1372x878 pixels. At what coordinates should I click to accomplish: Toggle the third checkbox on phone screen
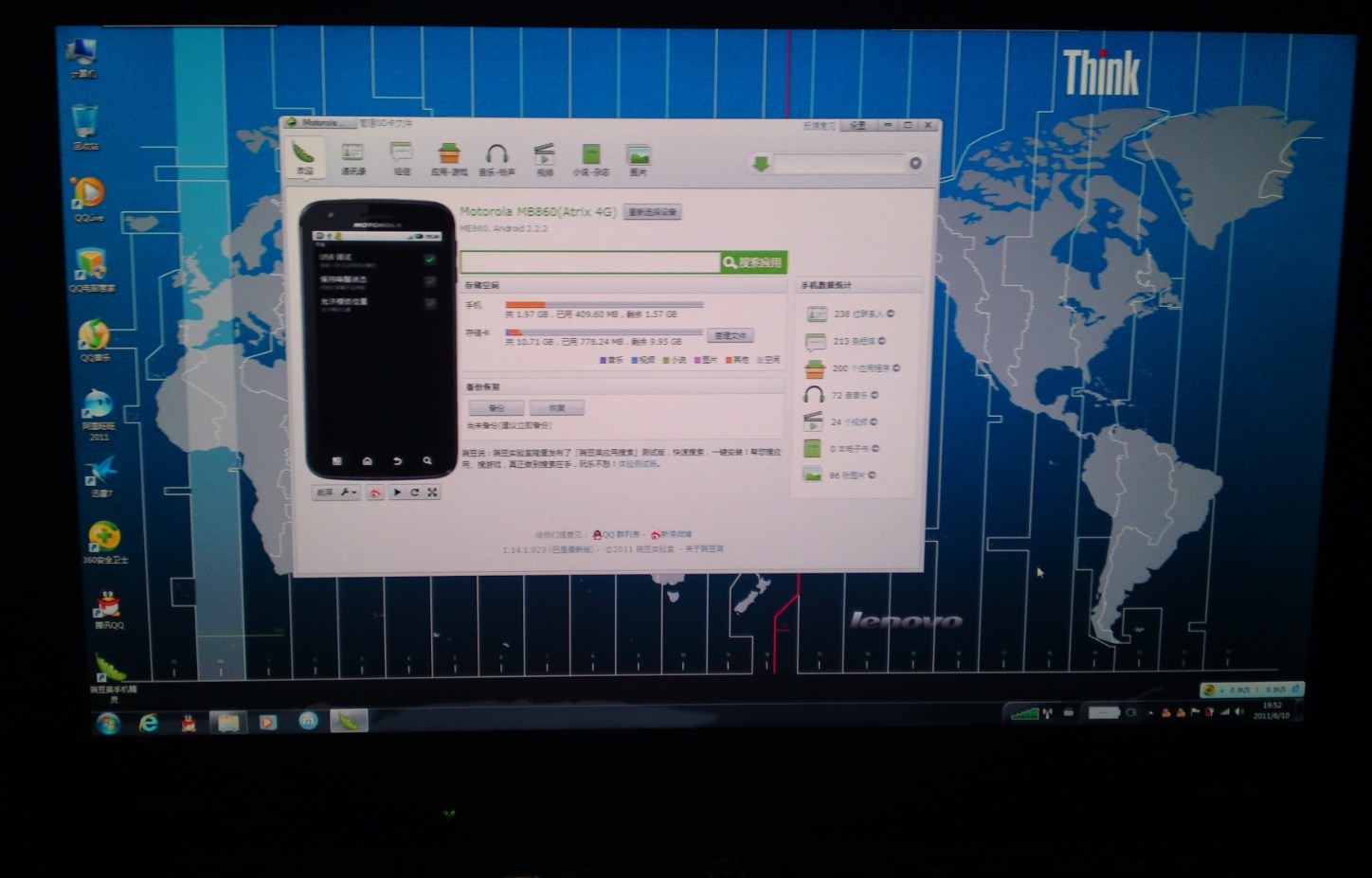pos(429,303)
